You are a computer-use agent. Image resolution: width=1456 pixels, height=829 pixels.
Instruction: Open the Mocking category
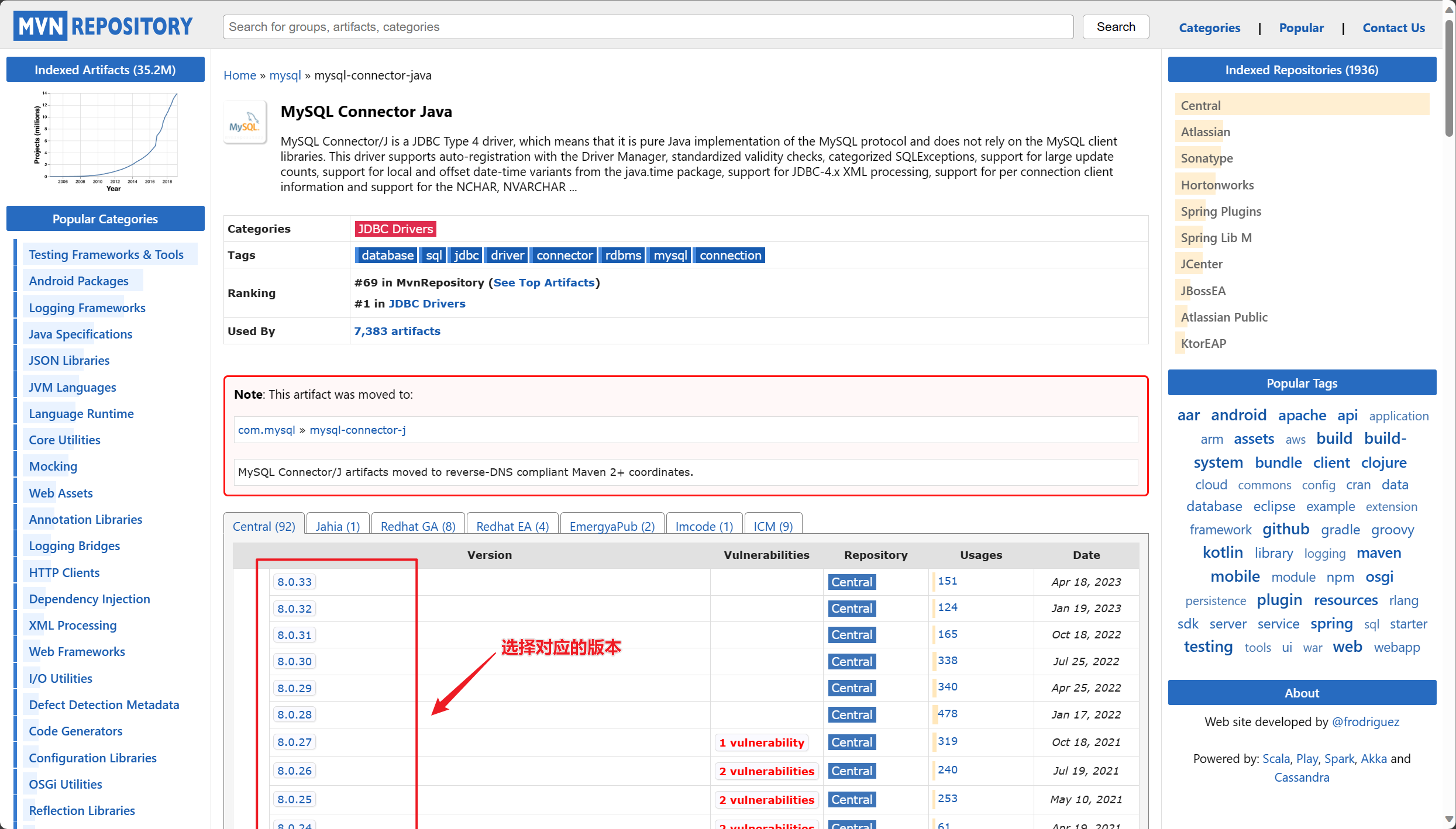pos(53,466)
